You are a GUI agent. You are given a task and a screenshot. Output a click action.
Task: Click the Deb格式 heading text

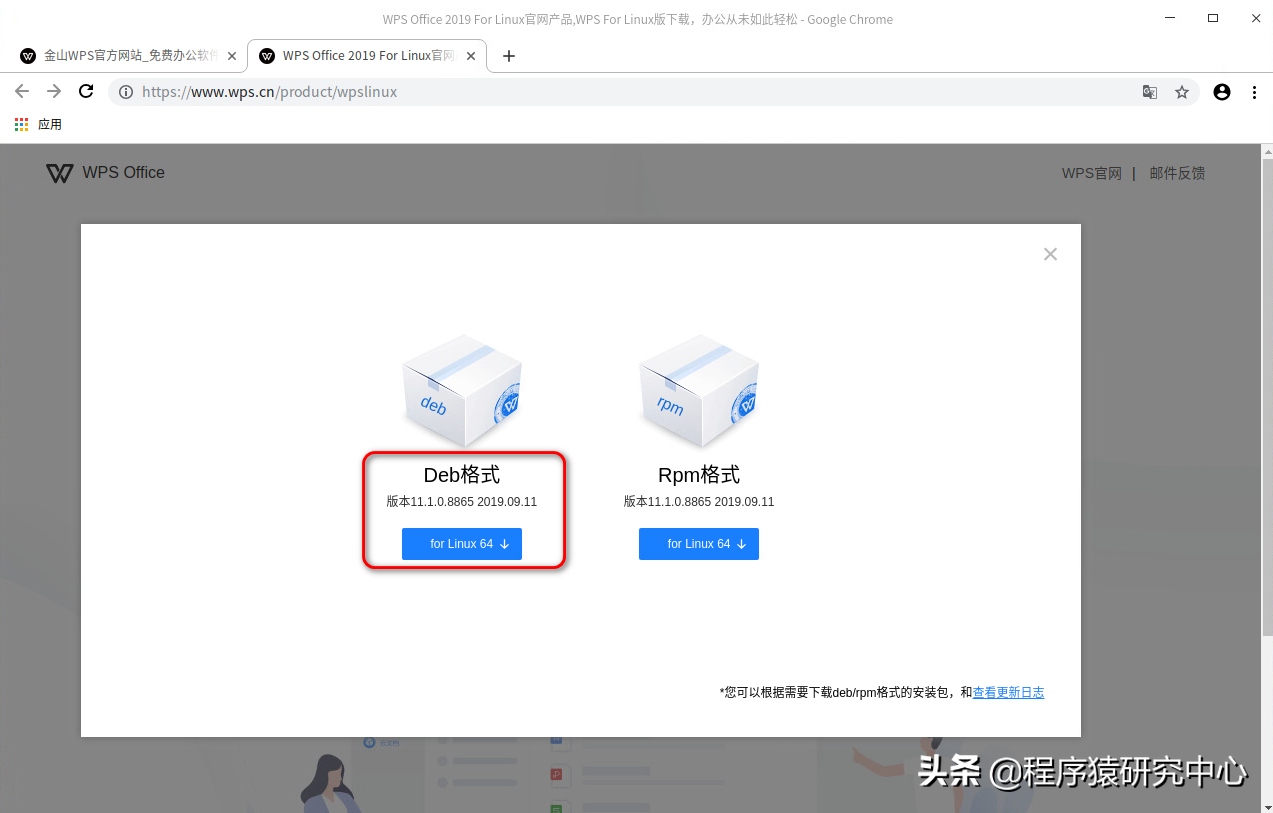(462, 475)
